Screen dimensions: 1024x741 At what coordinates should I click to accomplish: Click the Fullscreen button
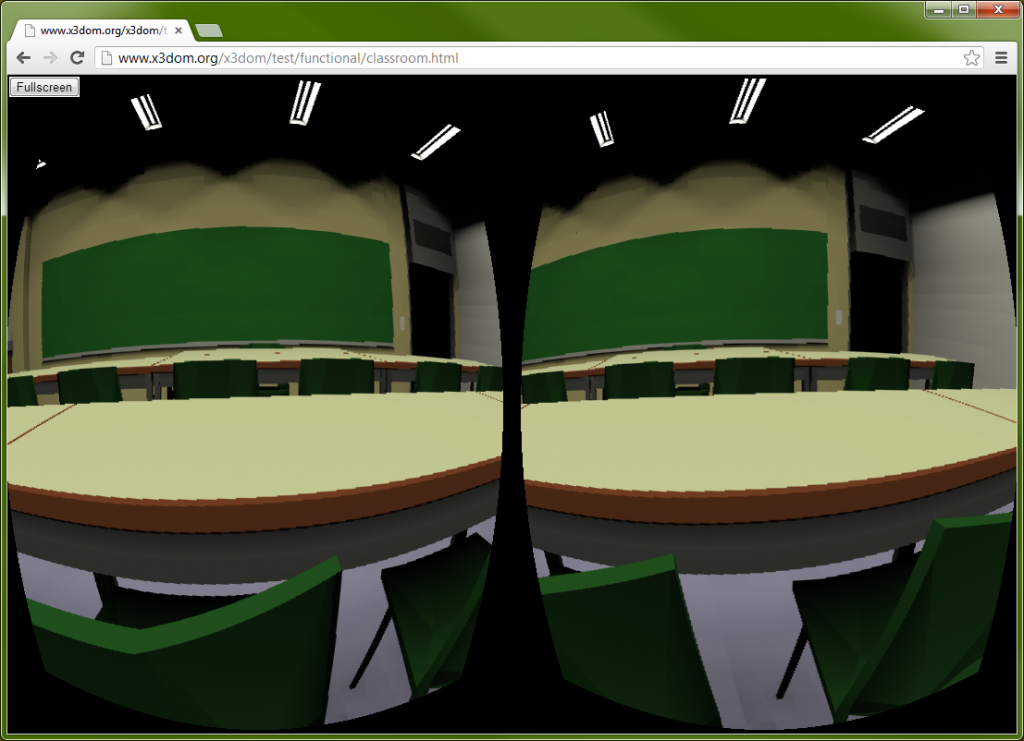pyautogui.click(x=43, y=87)
